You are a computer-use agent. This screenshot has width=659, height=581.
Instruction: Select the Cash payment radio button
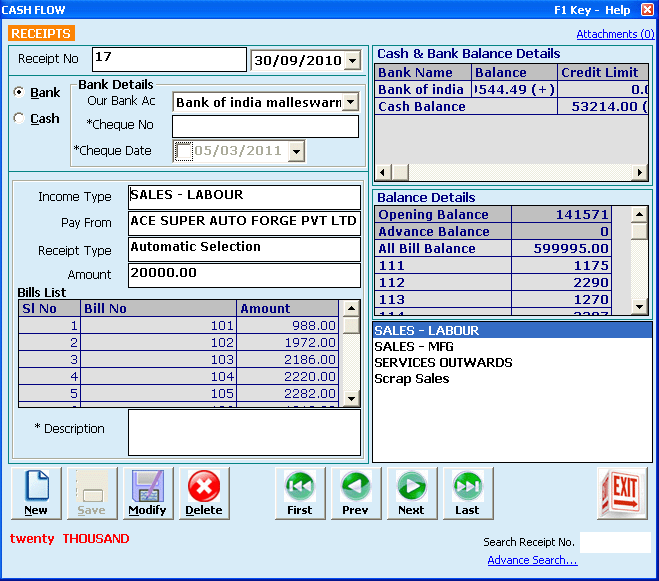click(x=19, y=118)
